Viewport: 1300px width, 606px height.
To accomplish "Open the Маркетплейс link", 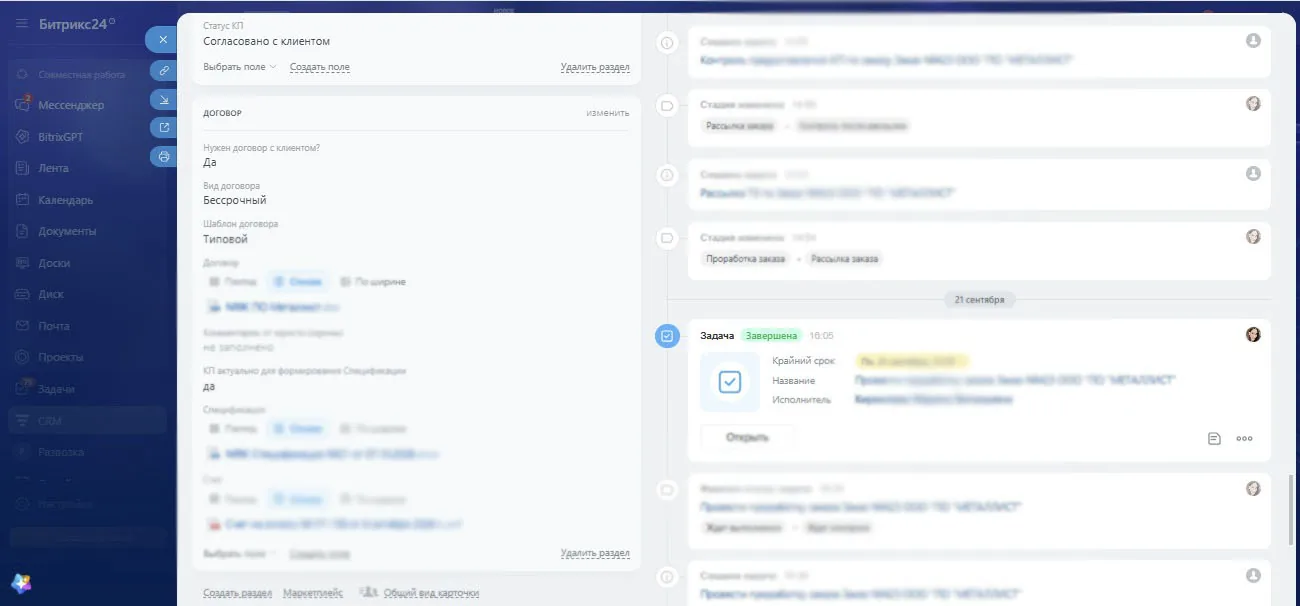I will tap(313, 593).
